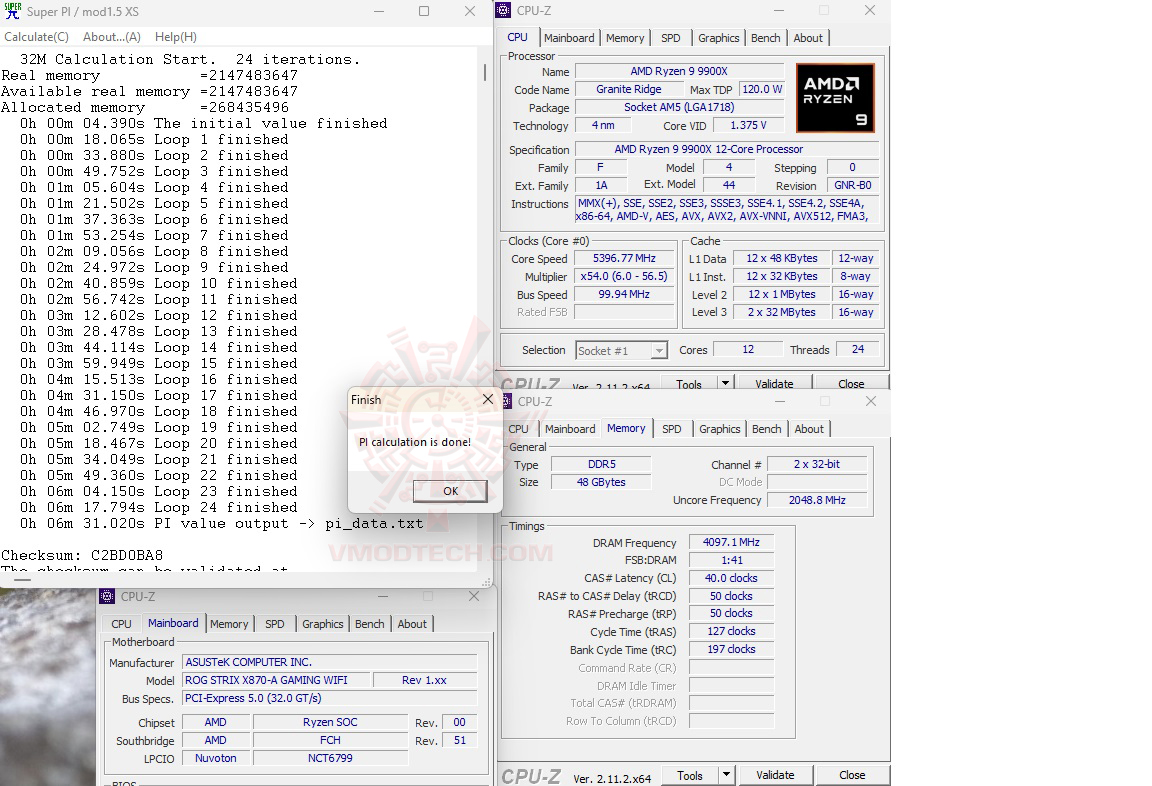The image size is (1152, 786).
Task: Open CPU tab in bottom-left CPU-Z window
Action: click(x=121, y=624)
